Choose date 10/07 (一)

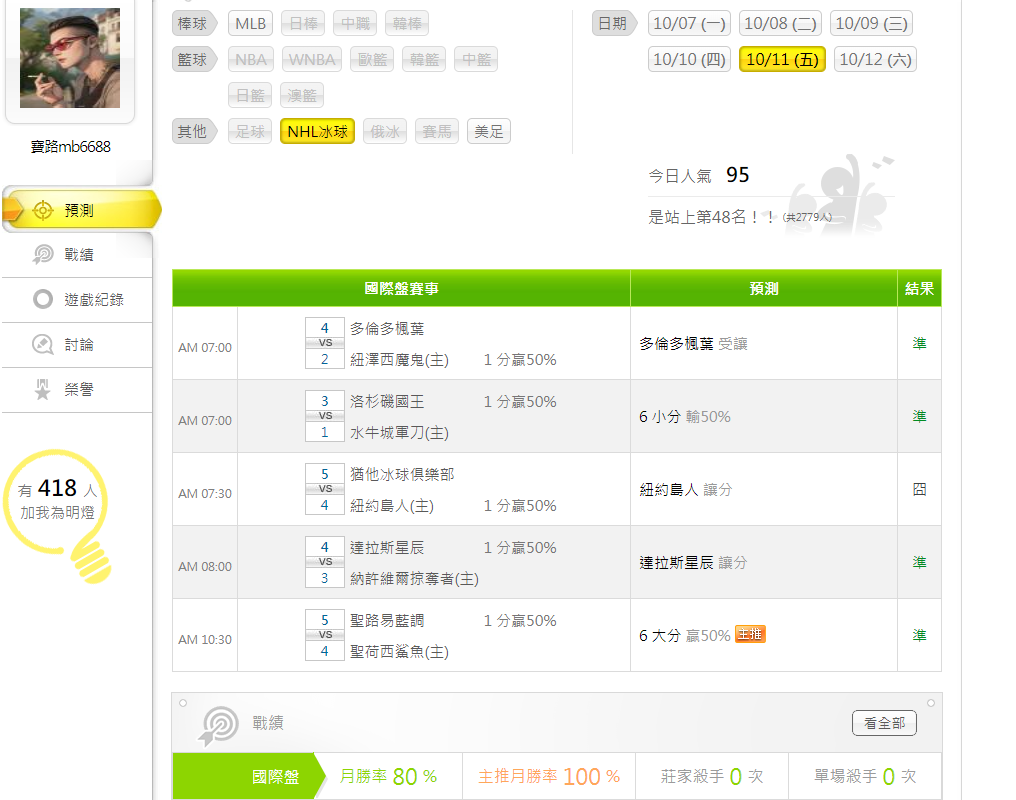pos(689,23)
